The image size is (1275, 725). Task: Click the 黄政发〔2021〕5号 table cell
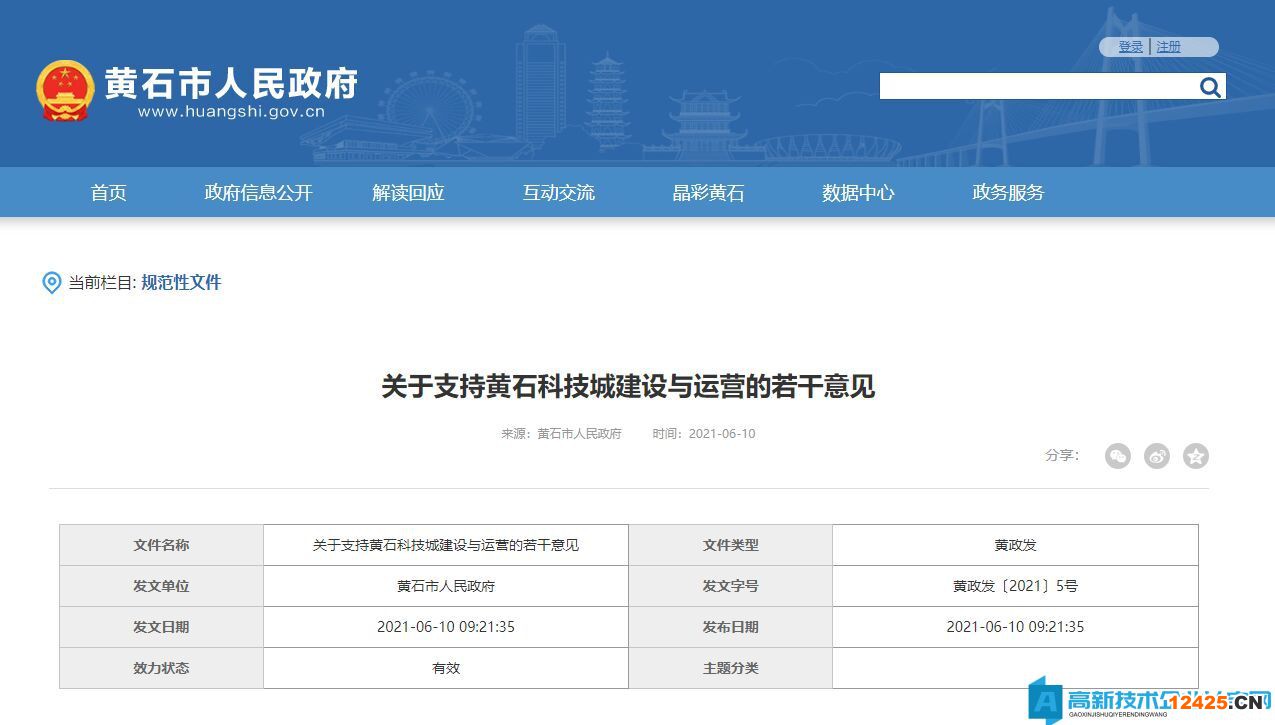pos(1015,586)
